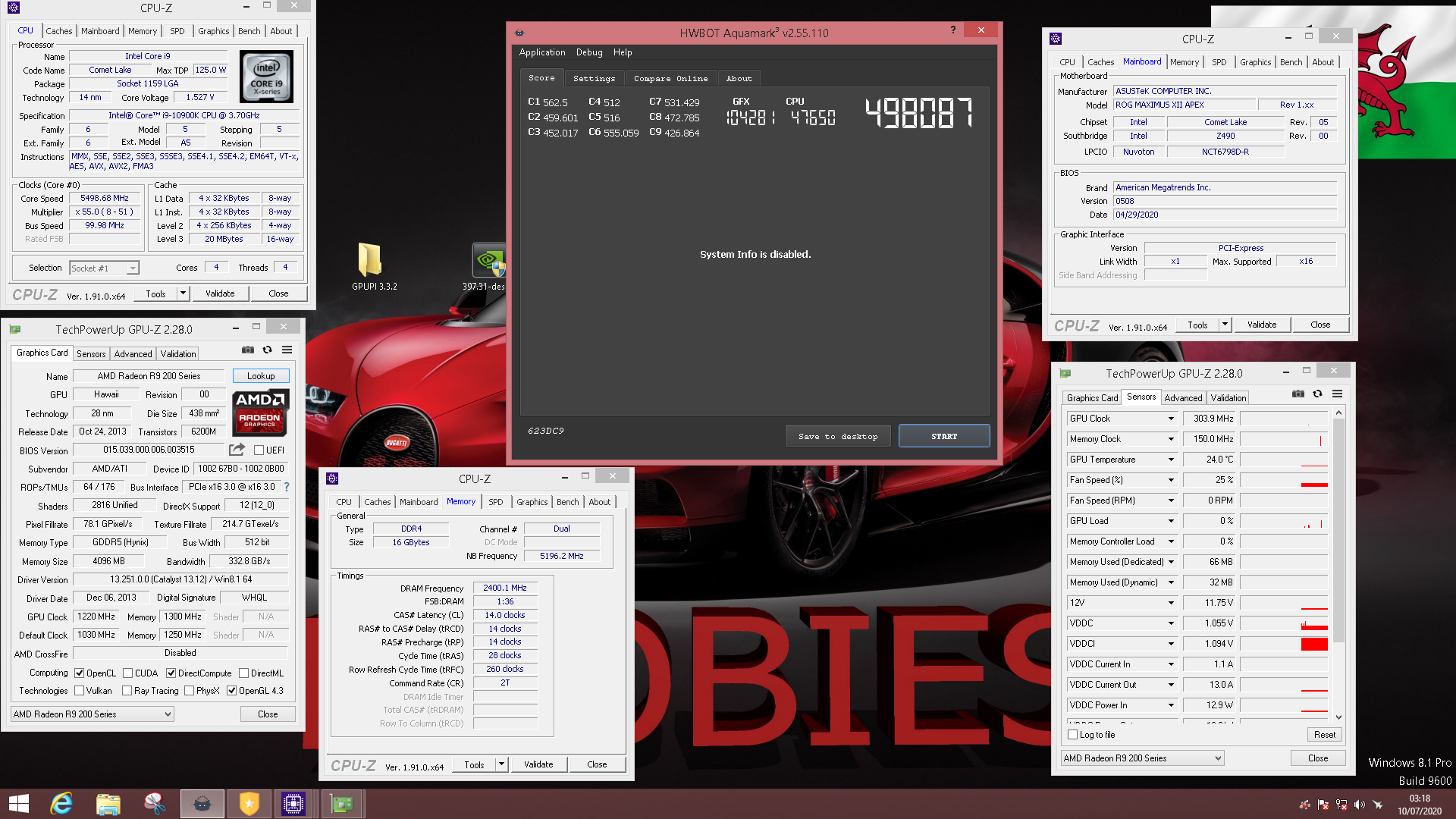Open the GPU Temperature sensor dropdown
This screenshot has height=819, width=1456.
(x=1171, y=460)
